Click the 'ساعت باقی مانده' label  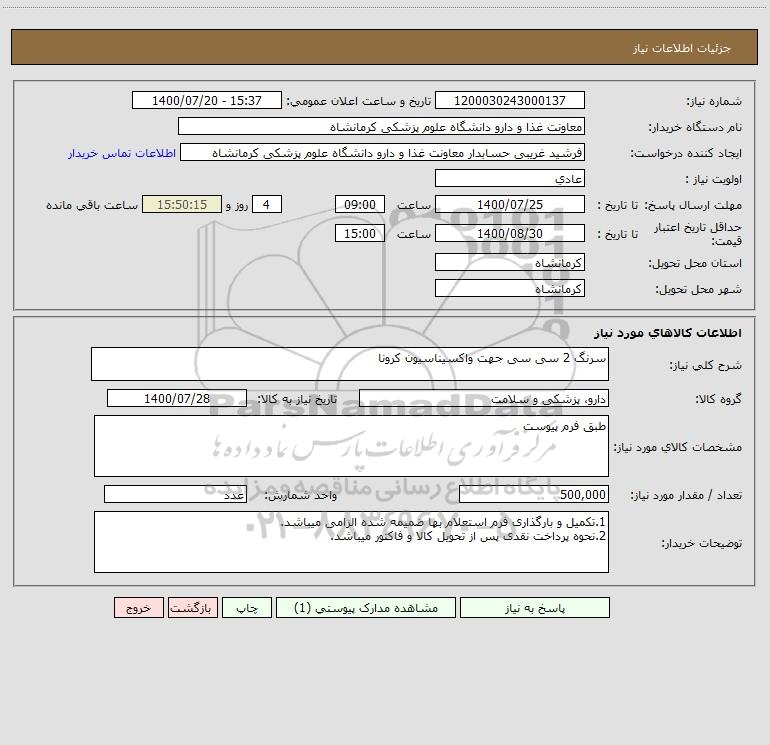tap(92, 205)
